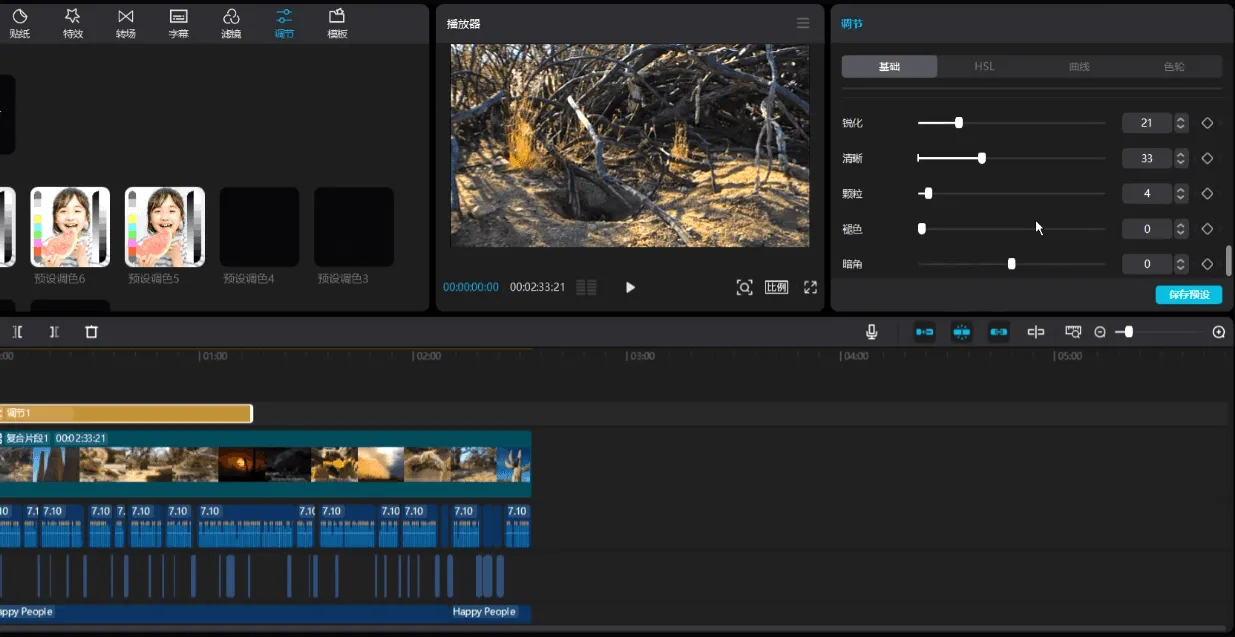Click the 清晰 (clarity) slider handle
Viewport: 1235px width, 637px height.
(982, 158)
